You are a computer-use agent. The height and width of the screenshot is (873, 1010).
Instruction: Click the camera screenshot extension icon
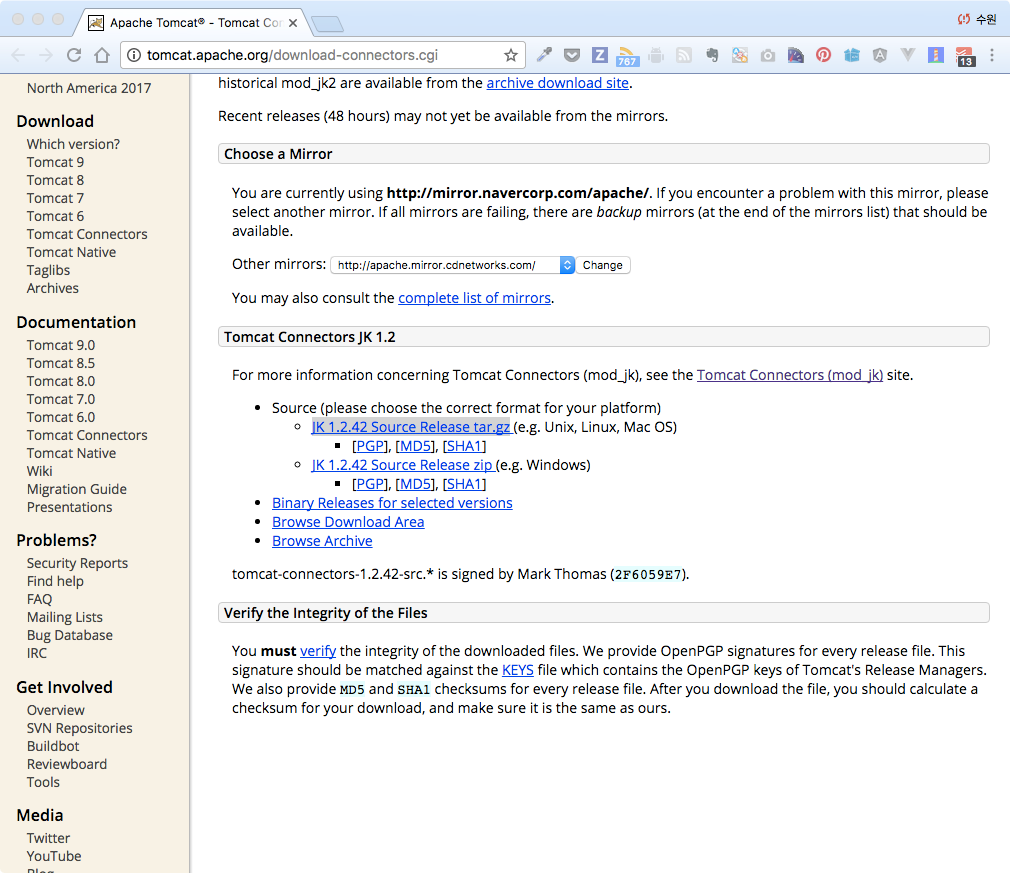(768, 55)
